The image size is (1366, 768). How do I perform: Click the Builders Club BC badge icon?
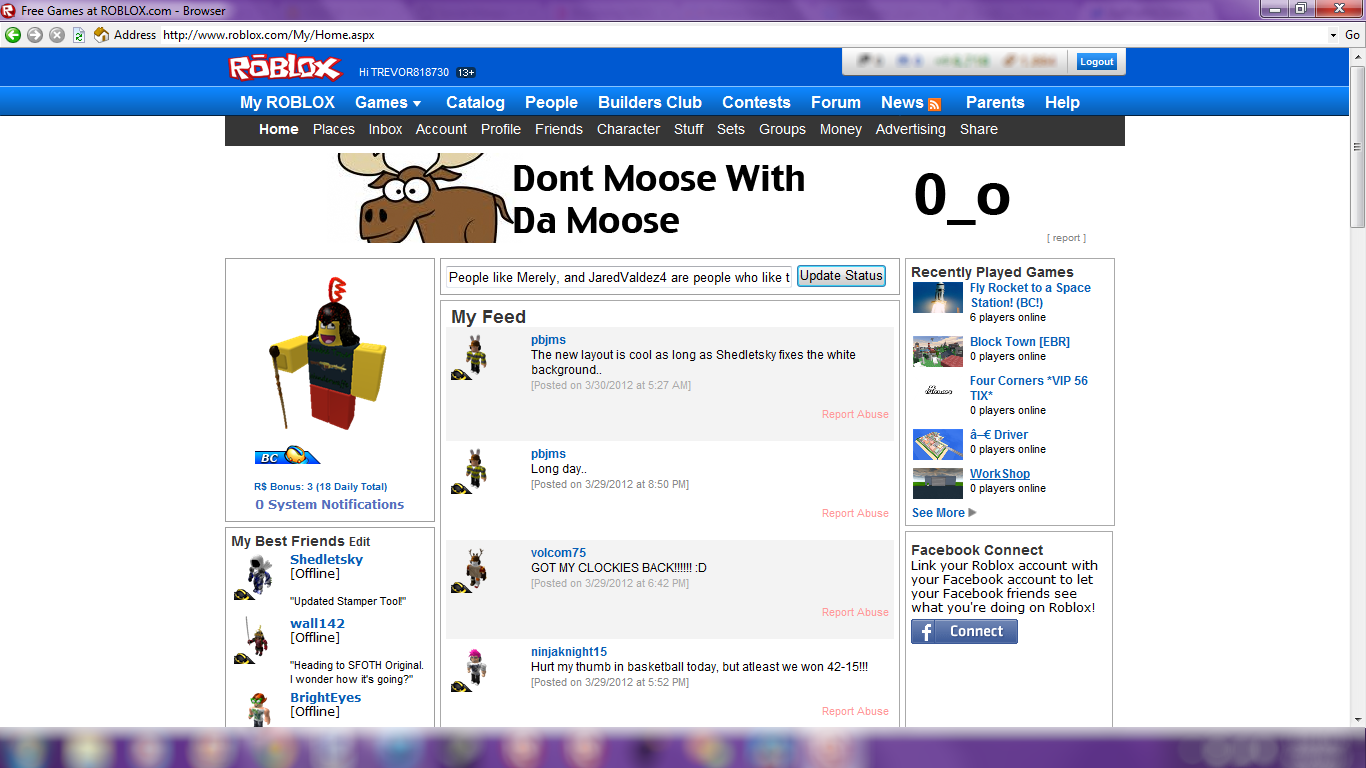point(287,456)
